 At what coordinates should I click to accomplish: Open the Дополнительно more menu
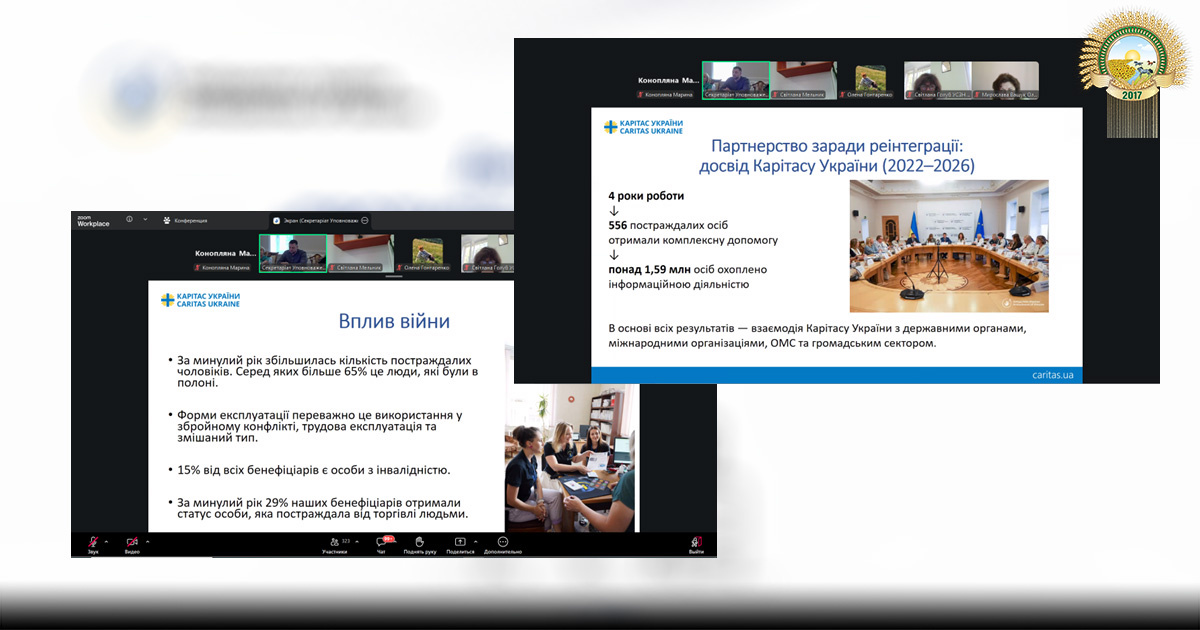coord(503,544)
